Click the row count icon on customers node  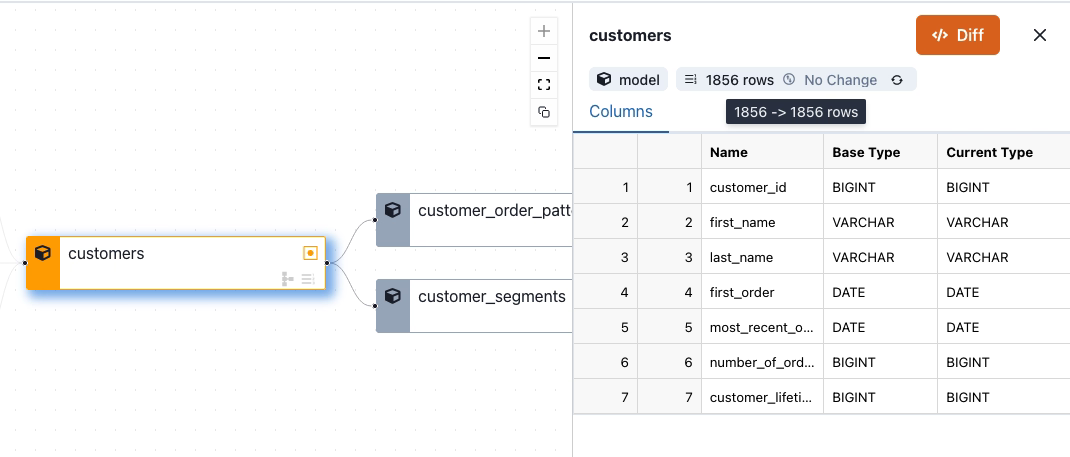(308, 279)
